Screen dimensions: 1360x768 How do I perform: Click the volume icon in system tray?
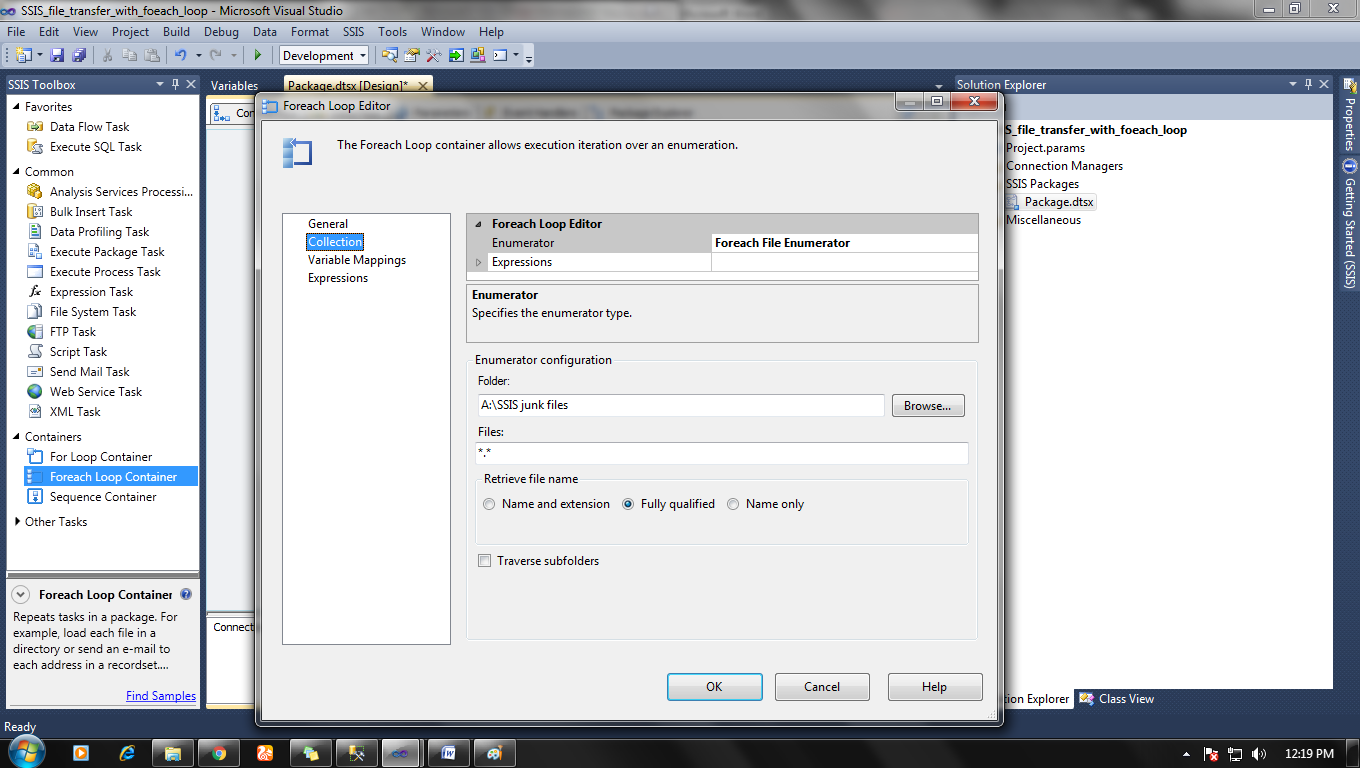(1258, 754)
